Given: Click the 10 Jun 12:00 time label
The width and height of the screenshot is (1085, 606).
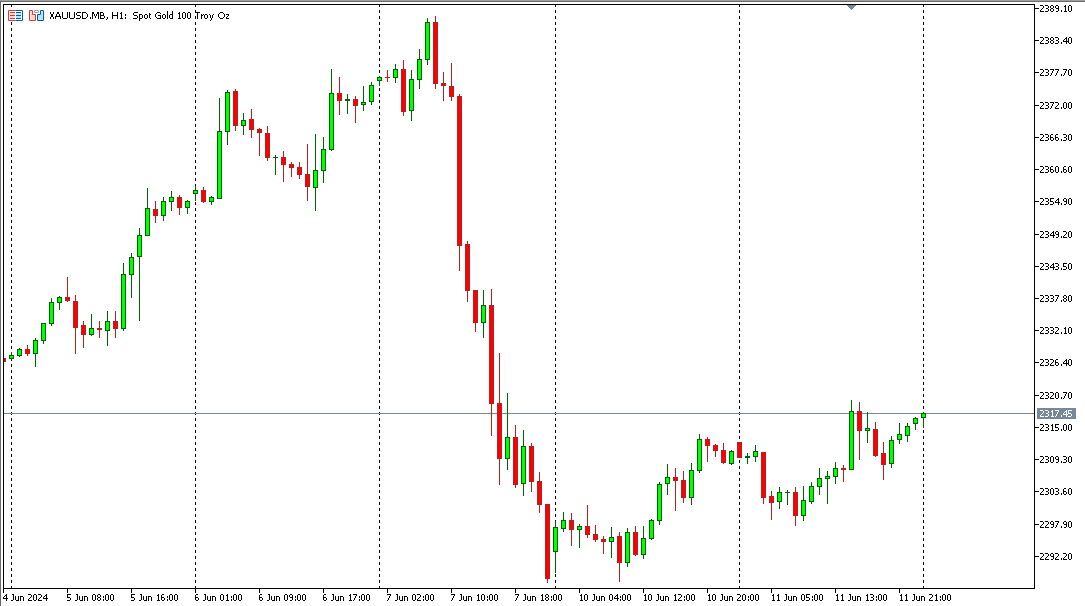Looking at the screenshot, I should pyautogui.click(x=669, y=598).
